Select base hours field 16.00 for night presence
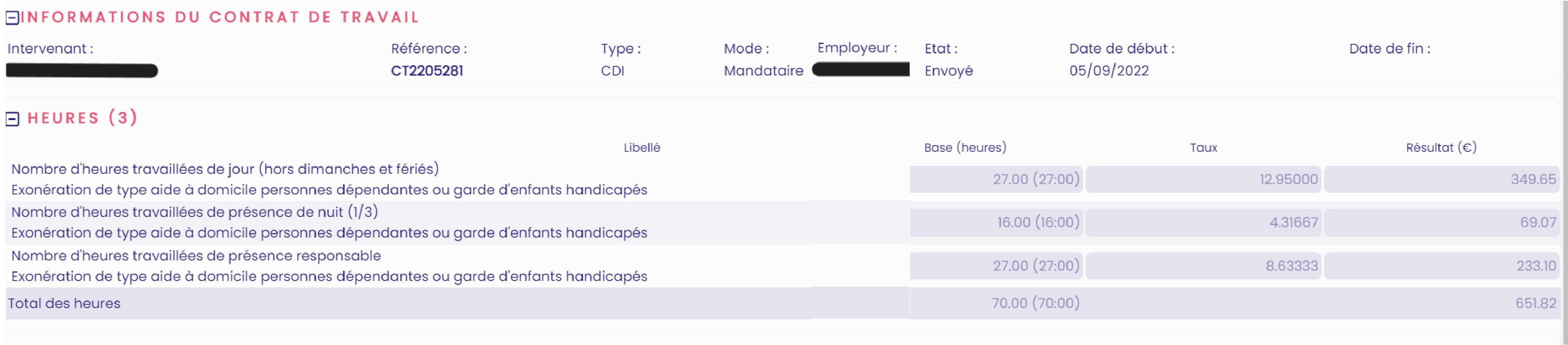 click(996, 223)
